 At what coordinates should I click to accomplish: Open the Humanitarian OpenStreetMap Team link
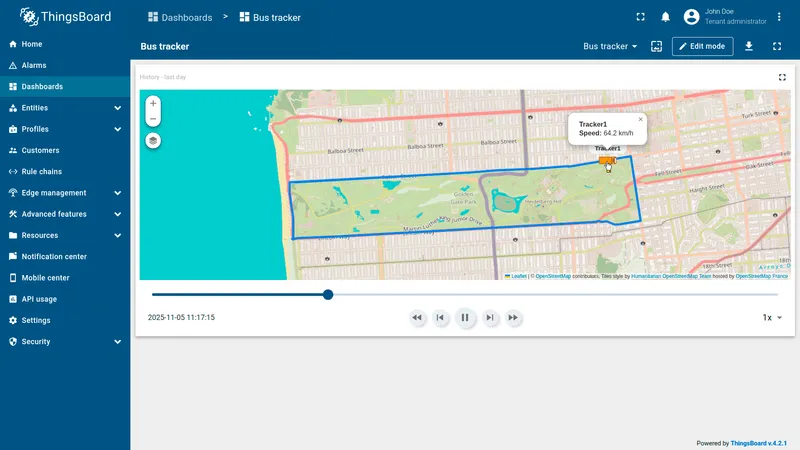(x=671, y=276)
